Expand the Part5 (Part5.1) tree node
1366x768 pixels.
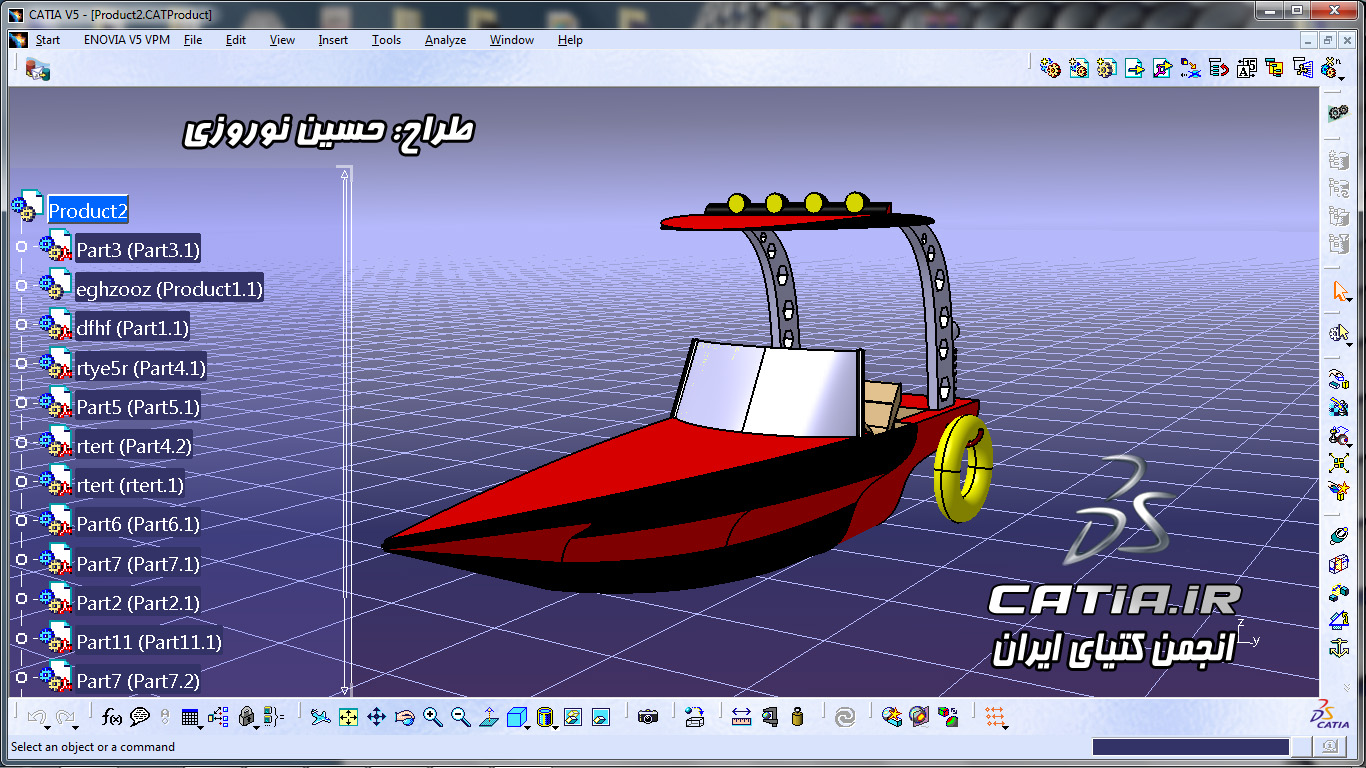tap(21, 403)
